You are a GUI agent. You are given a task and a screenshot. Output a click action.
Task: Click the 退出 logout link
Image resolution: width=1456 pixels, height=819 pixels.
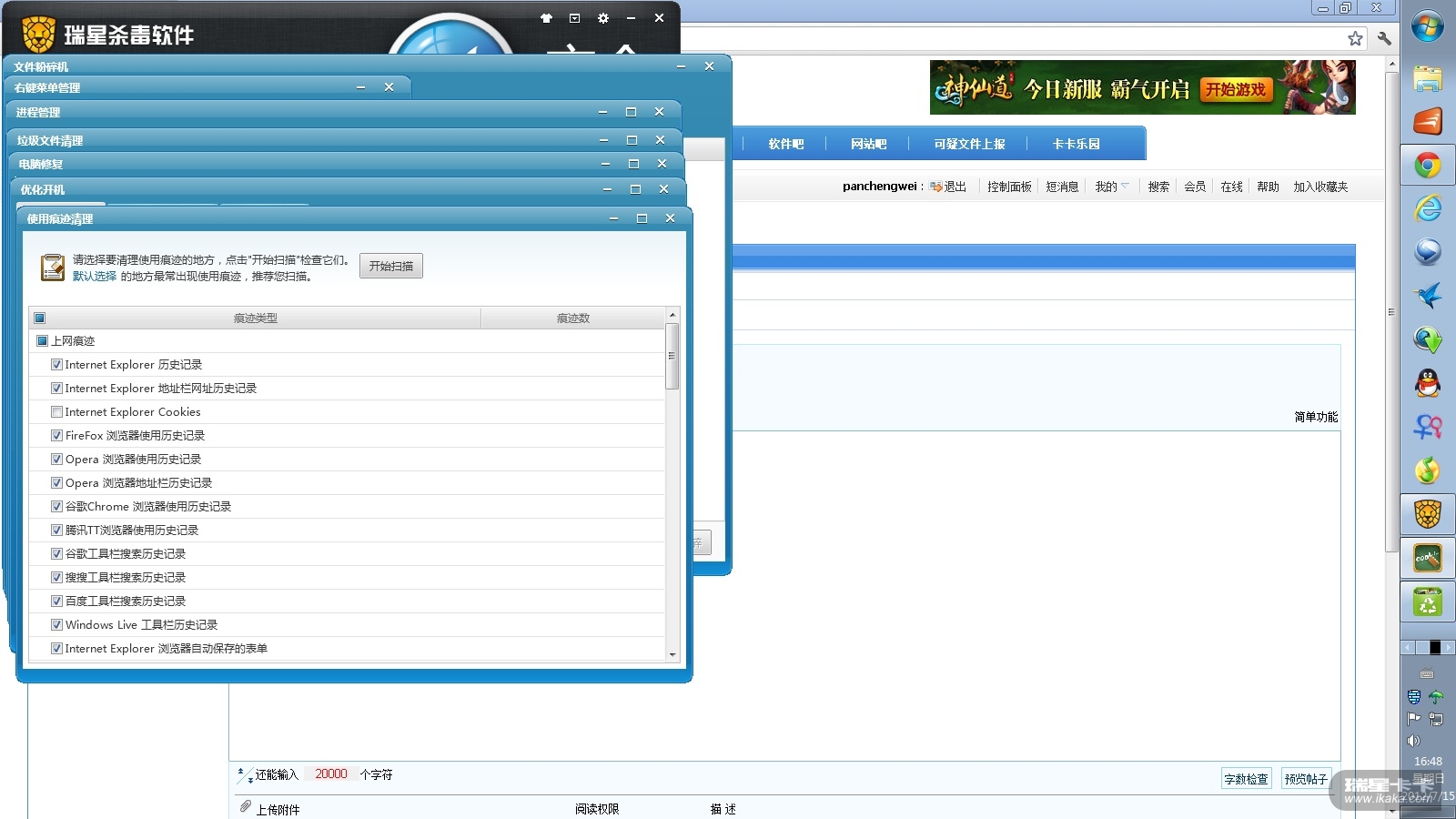(x=955, y=187)
